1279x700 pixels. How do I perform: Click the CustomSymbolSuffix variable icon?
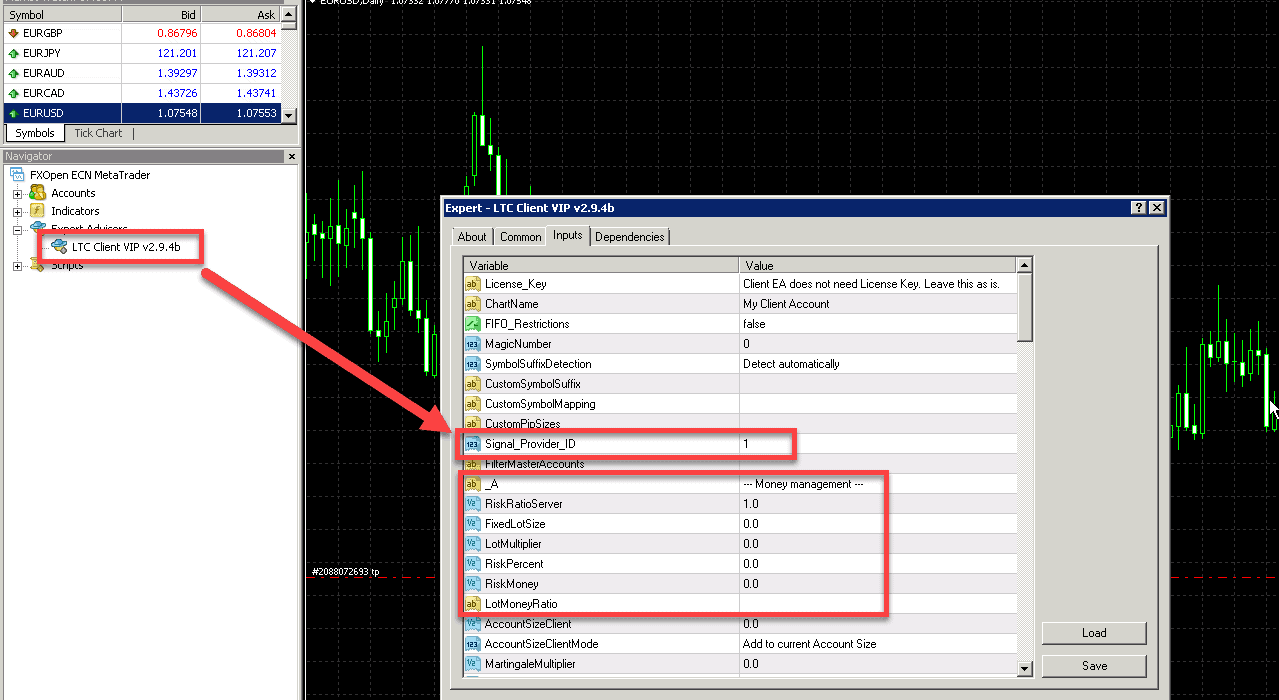pyautogui.click(x=473, y=384)
